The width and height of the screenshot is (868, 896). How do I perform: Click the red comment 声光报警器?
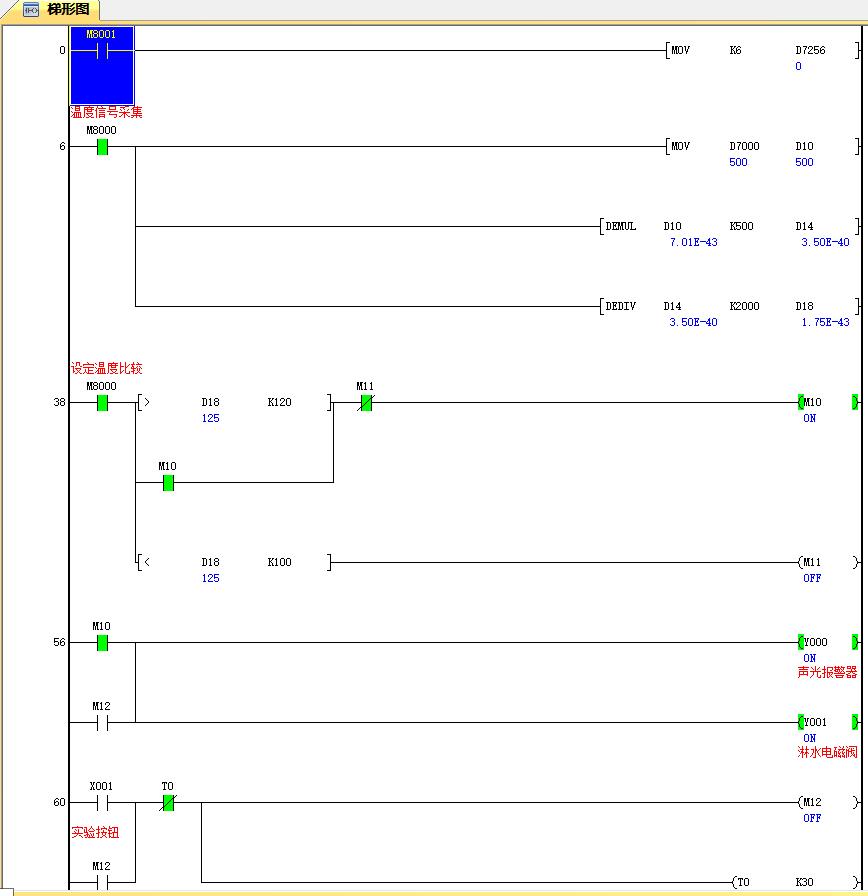pyautogui.click(x=827, y=673)
